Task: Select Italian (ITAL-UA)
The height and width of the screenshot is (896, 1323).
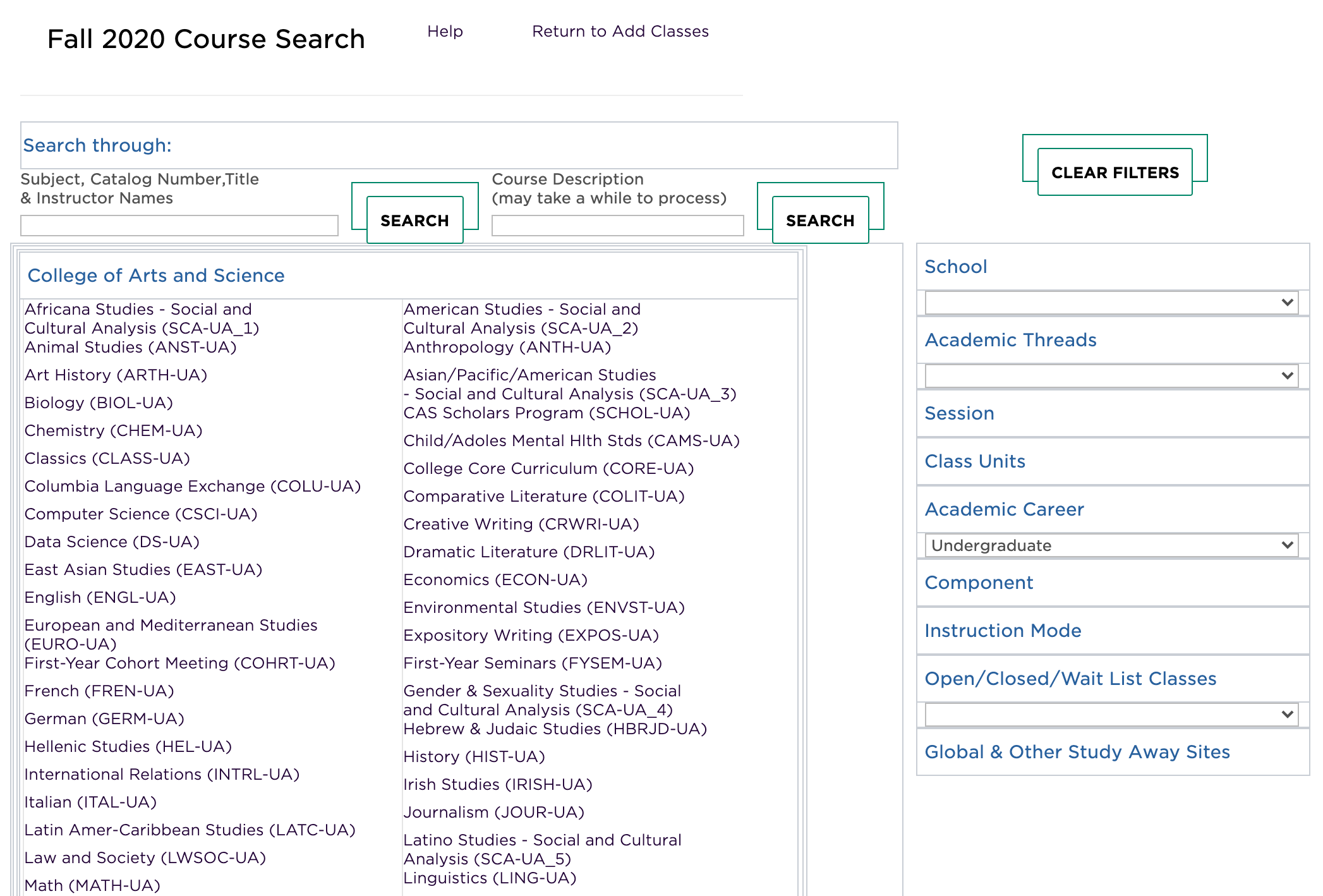Action: coord(90,802)
